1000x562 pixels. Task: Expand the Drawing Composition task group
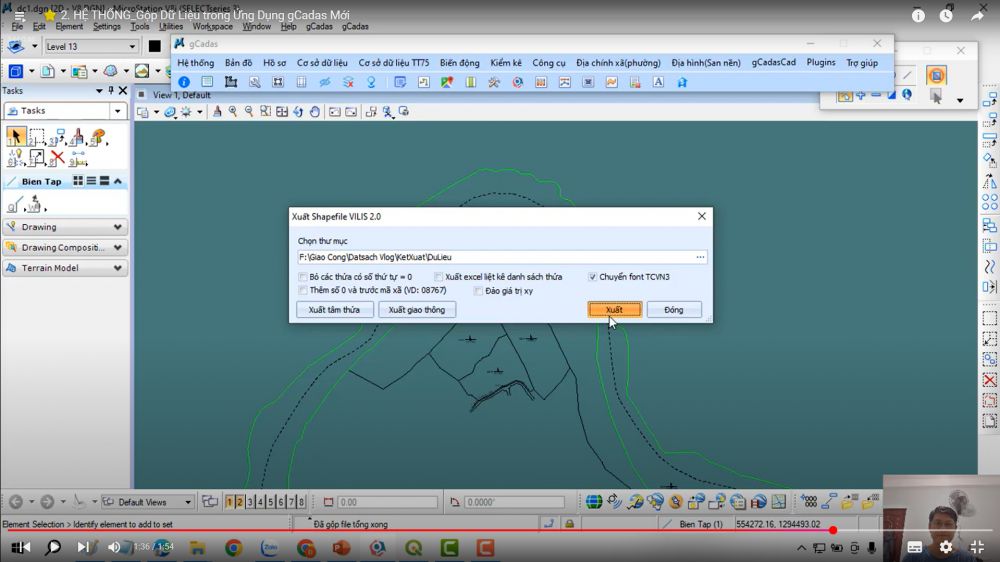click(x=118, y=248)
